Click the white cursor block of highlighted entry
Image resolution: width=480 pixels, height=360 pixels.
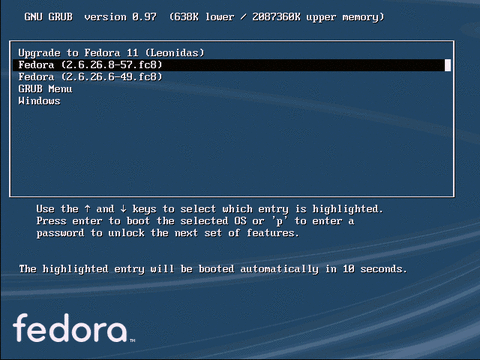click(448, 65)
